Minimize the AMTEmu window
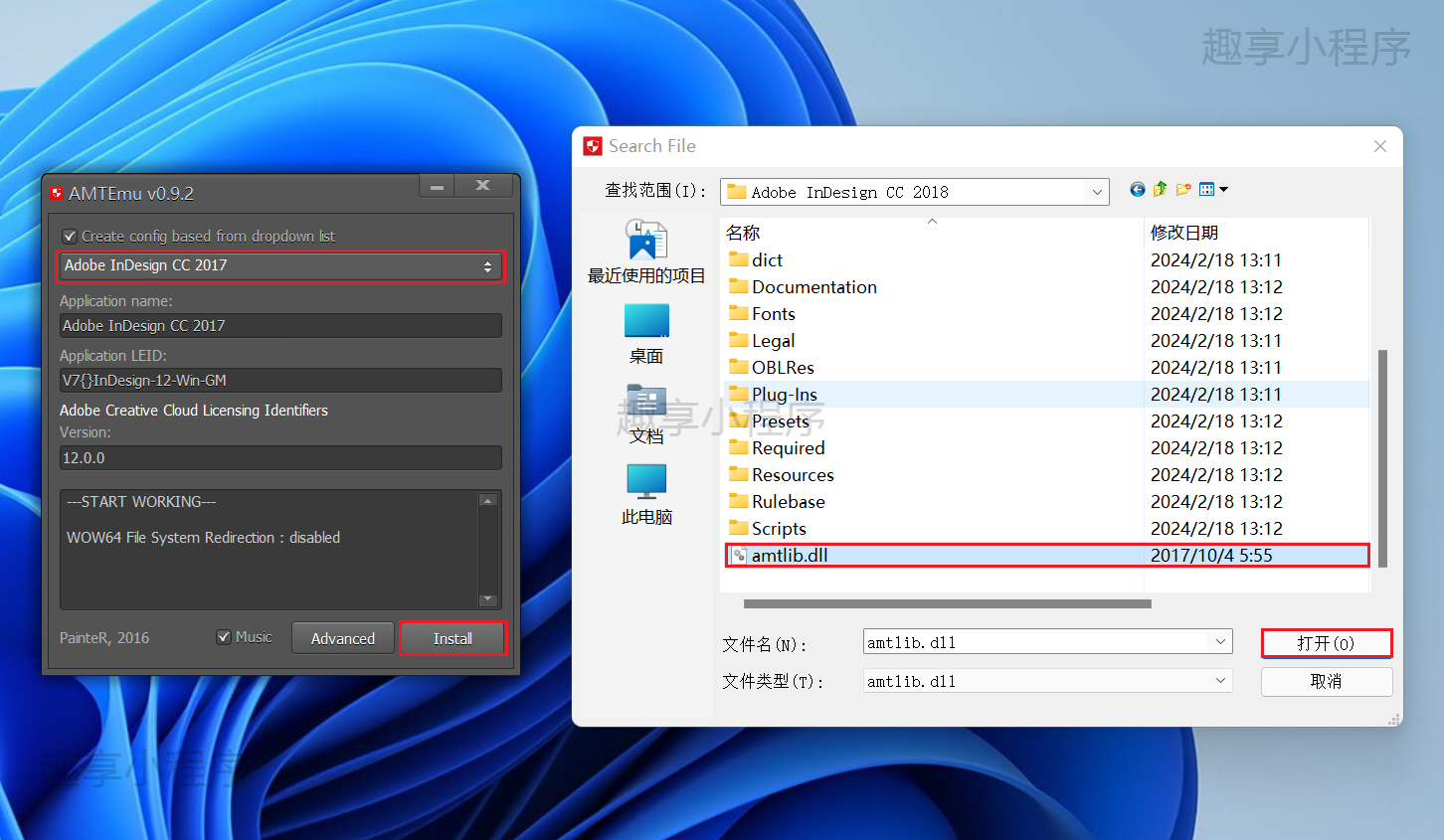1444x840 pixels. [x=437, y=186]
